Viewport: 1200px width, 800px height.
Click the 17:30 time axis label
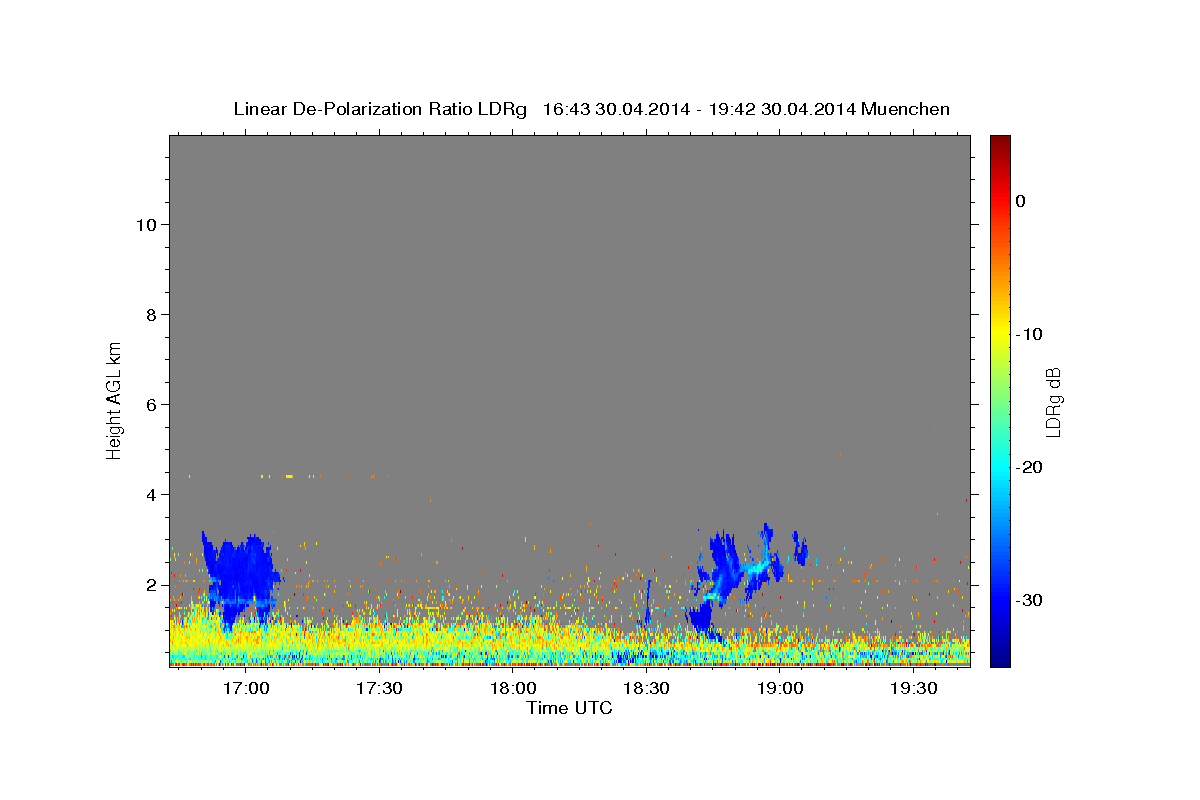click(379, 689)
